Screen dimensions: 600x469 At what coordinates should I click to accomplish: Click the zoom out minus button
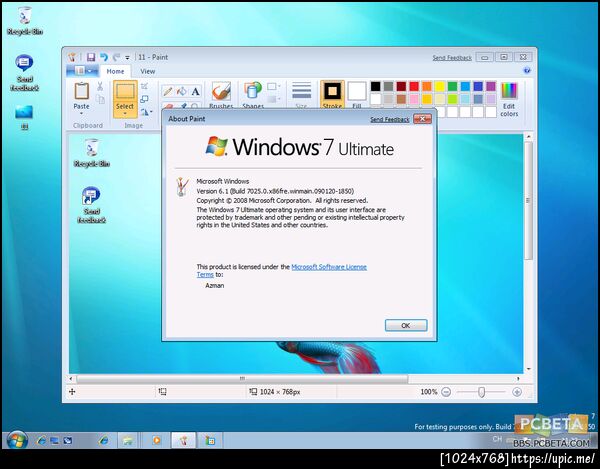[446, 392]
